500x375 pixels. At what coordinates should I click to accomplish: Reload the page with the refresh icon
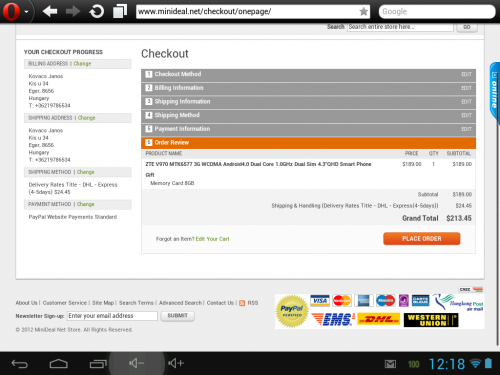coord(96,12)
